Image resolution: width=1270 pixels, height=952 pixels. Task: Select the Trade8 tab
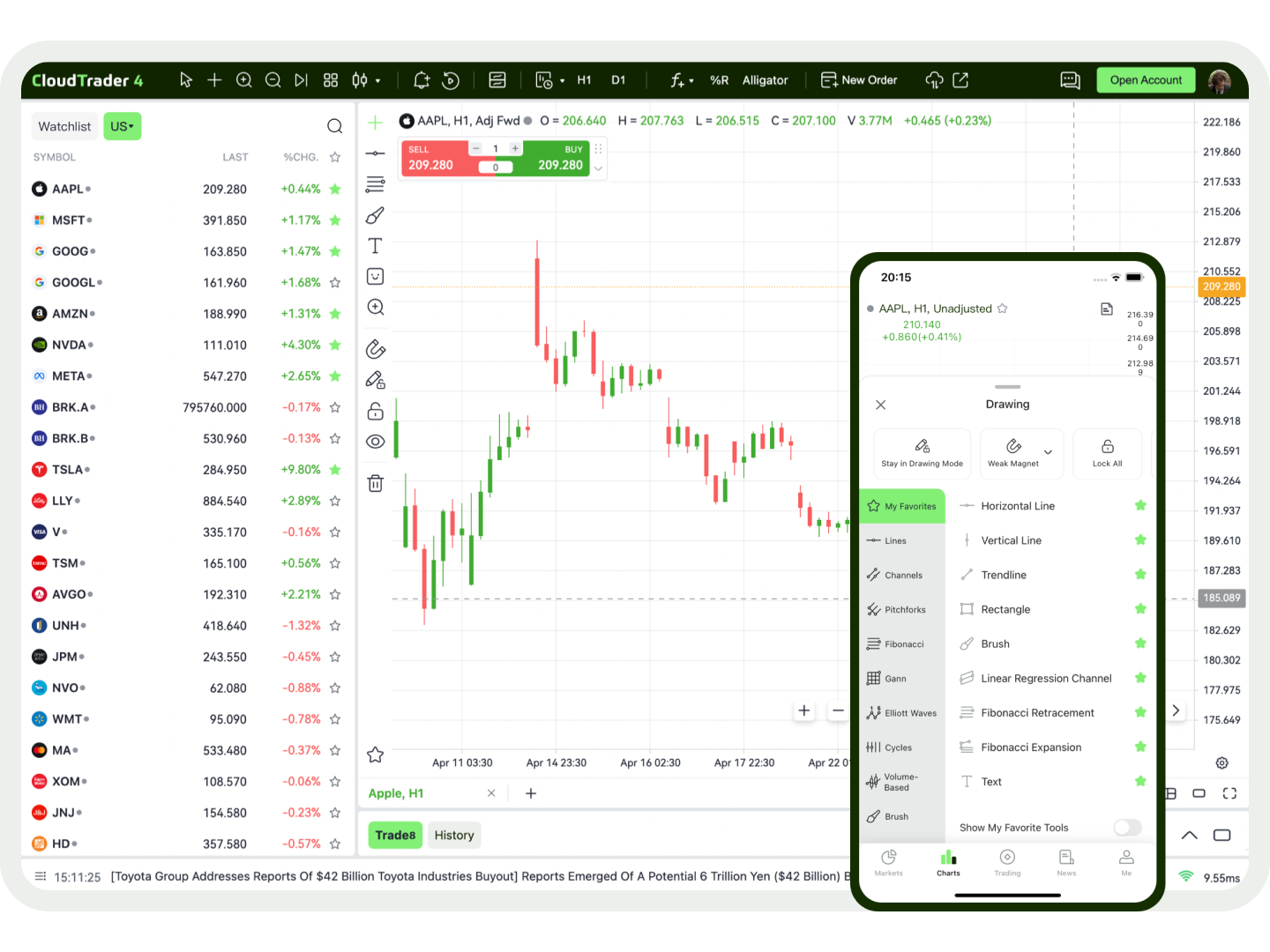click(x=395, y=835)
